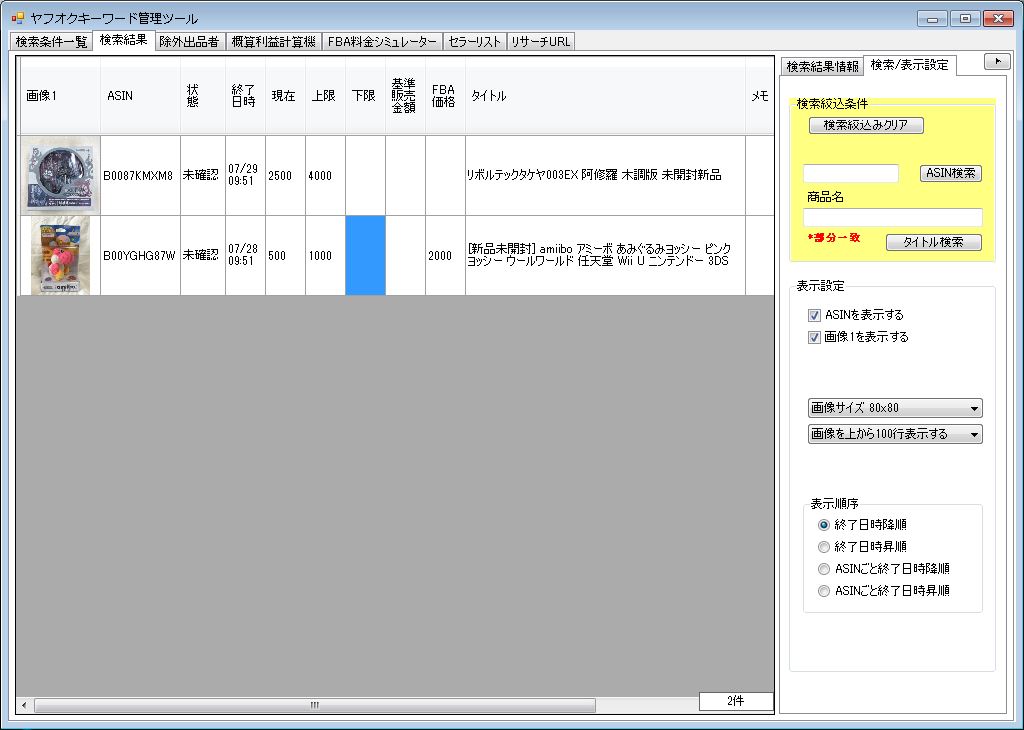Click the 未確認 status in B00YGHG87W row
Image resolution: width=1024 pixels, height=730 pixels.
click(203, 256)
